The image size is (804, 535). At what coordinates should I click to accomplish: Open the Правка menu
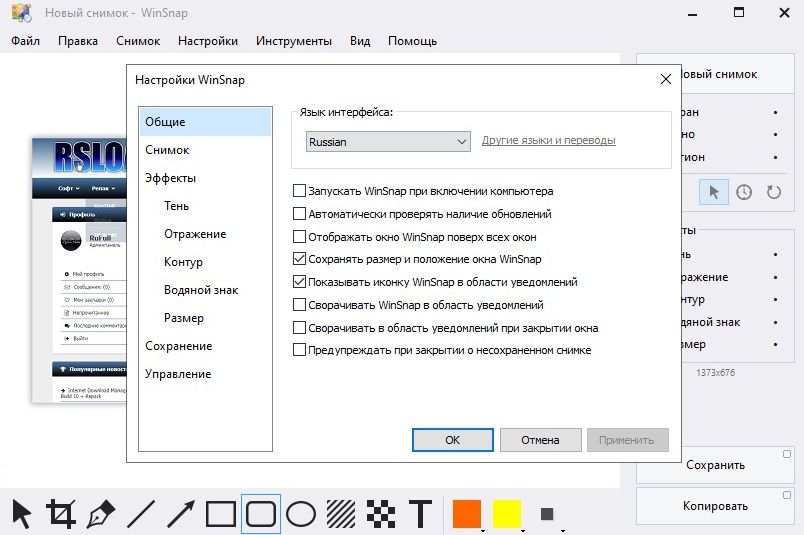tap(78, 41)
